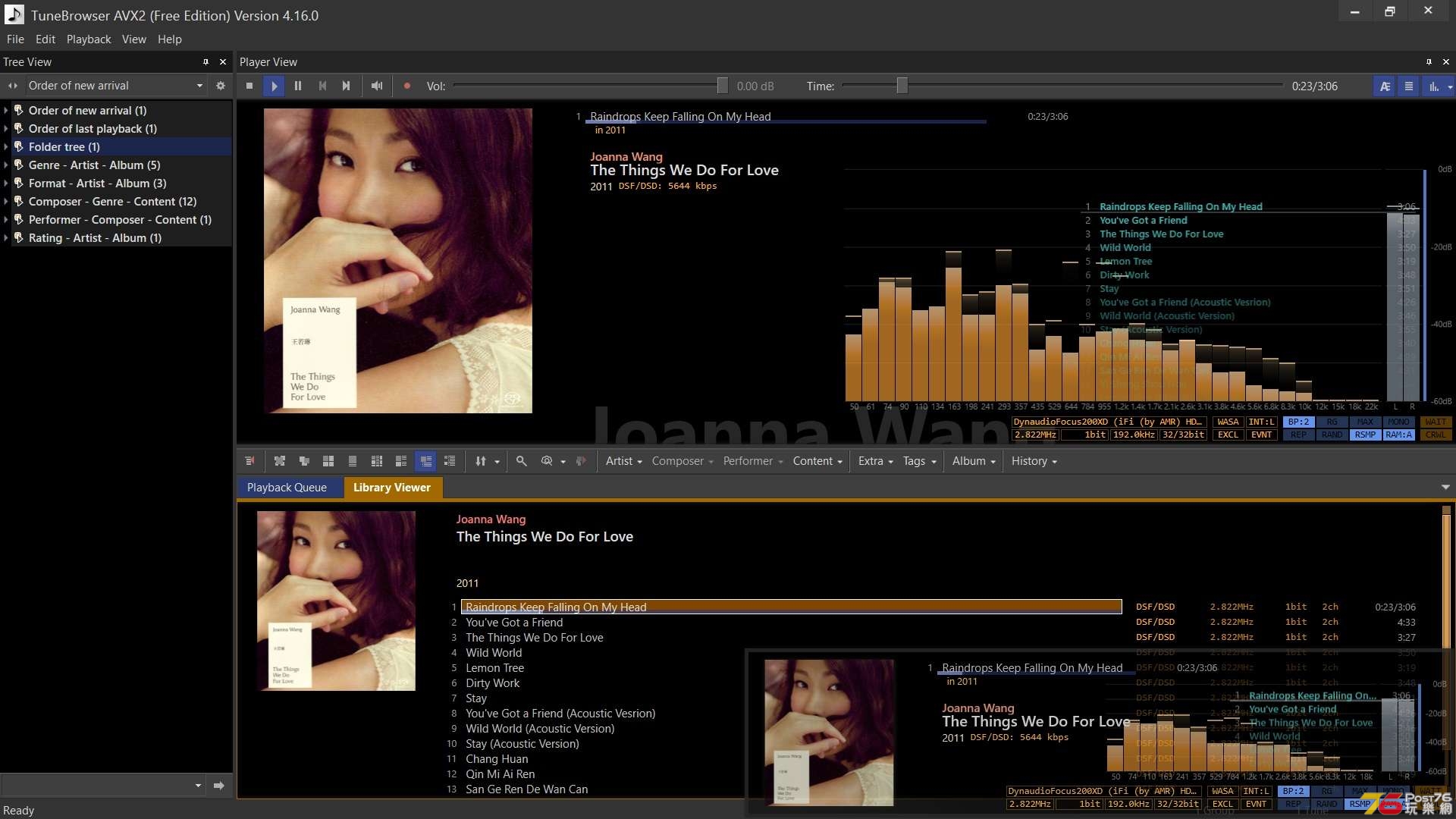
Task: Select the cover grid view icon
Action: tap(328, 461)
